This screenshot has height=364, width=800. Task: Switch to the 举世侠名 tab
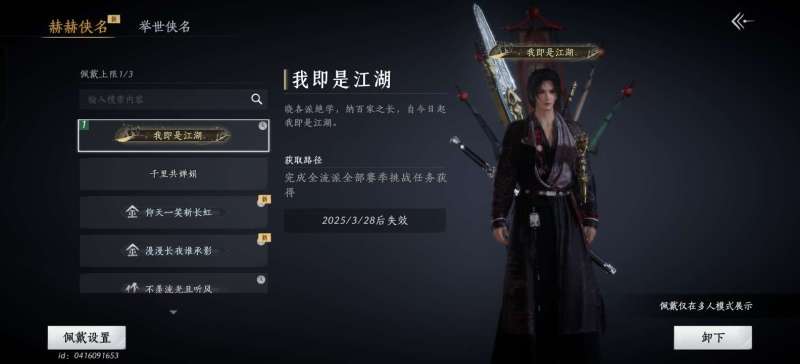[164, 27]
